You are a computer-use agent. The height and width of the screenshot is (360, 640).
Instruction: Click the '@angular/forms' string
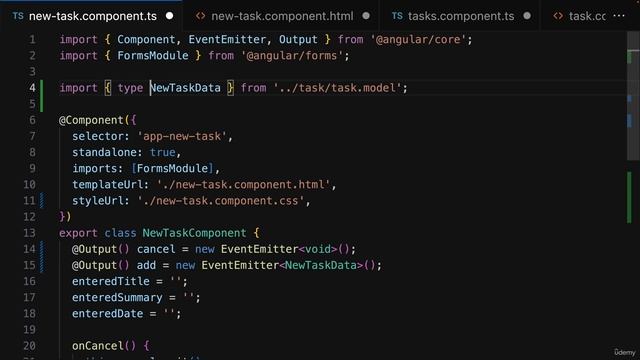293,56
